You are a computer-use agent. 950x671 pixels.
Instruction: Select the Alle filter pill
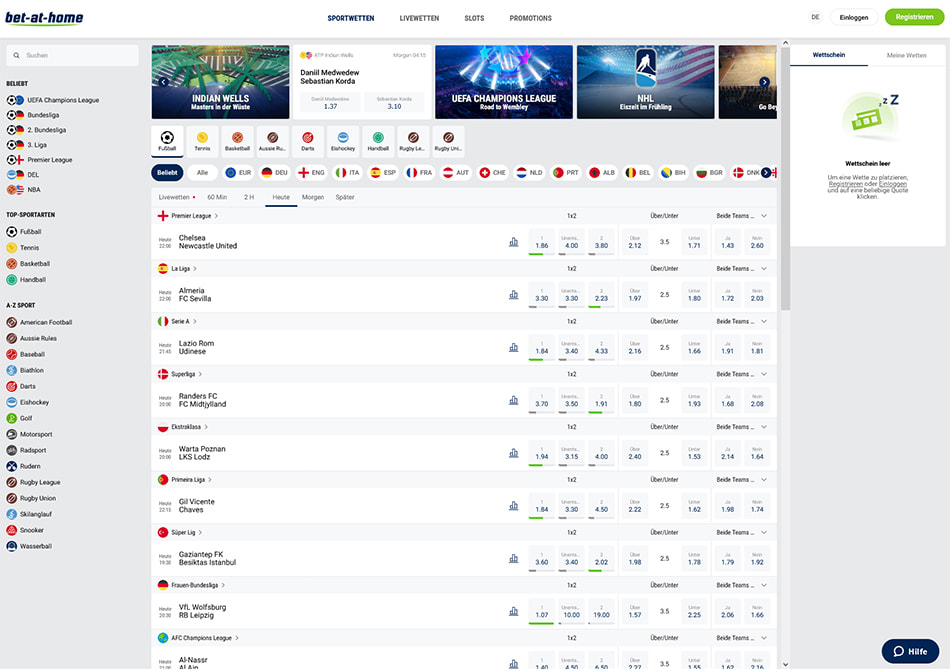202,173
